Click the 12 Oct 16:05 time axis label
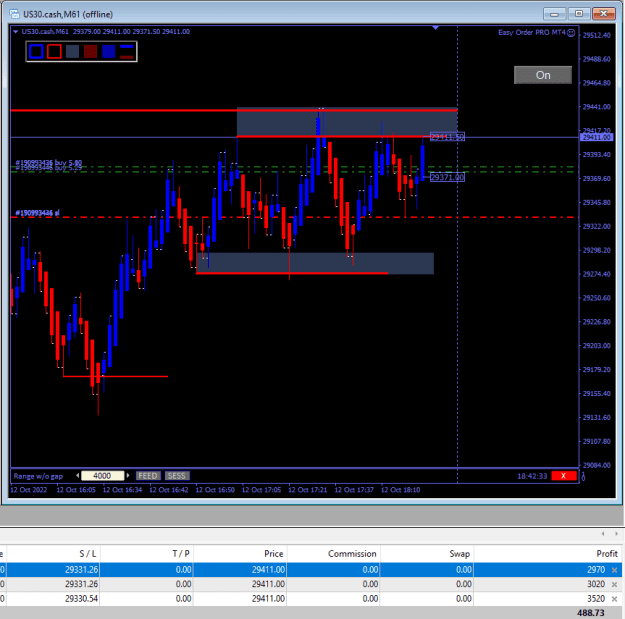625x619 pixels. [x=76, y=490]
